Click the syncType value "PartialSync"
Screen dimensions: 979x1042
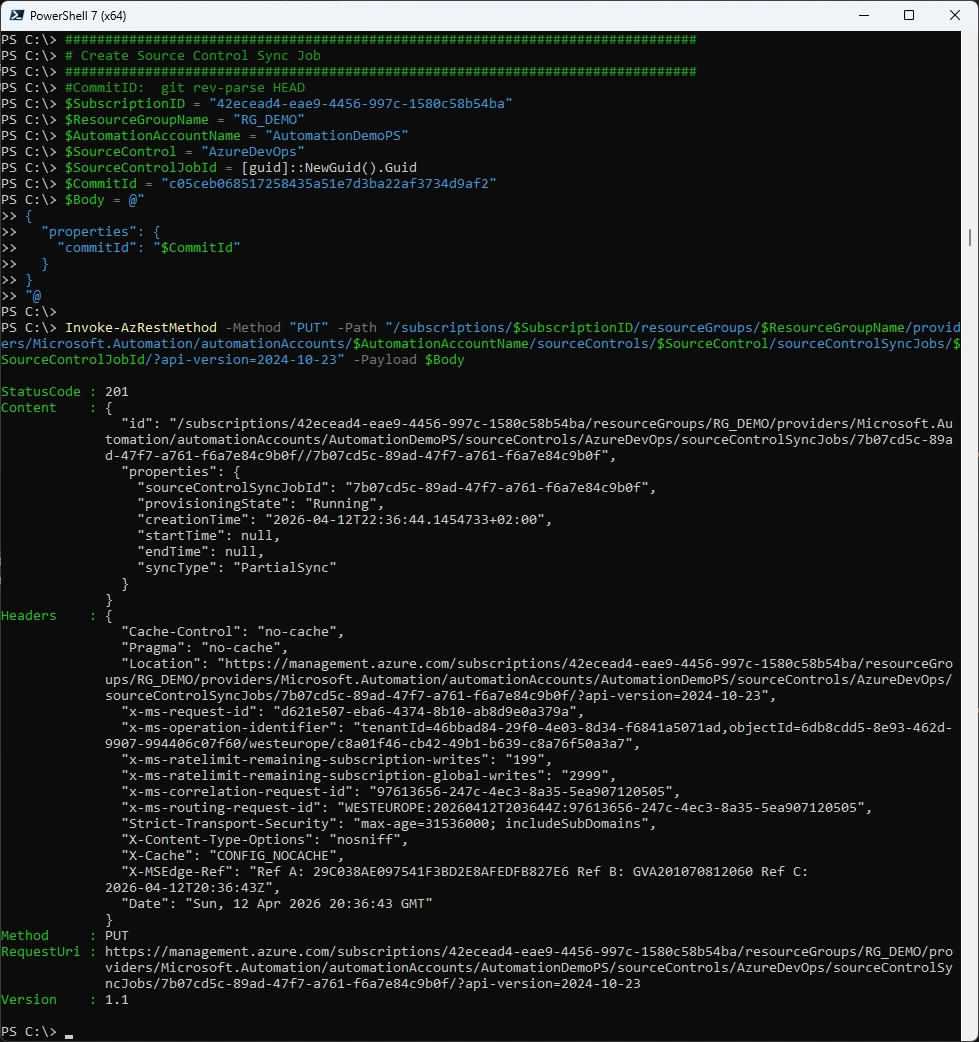(284, 567)
